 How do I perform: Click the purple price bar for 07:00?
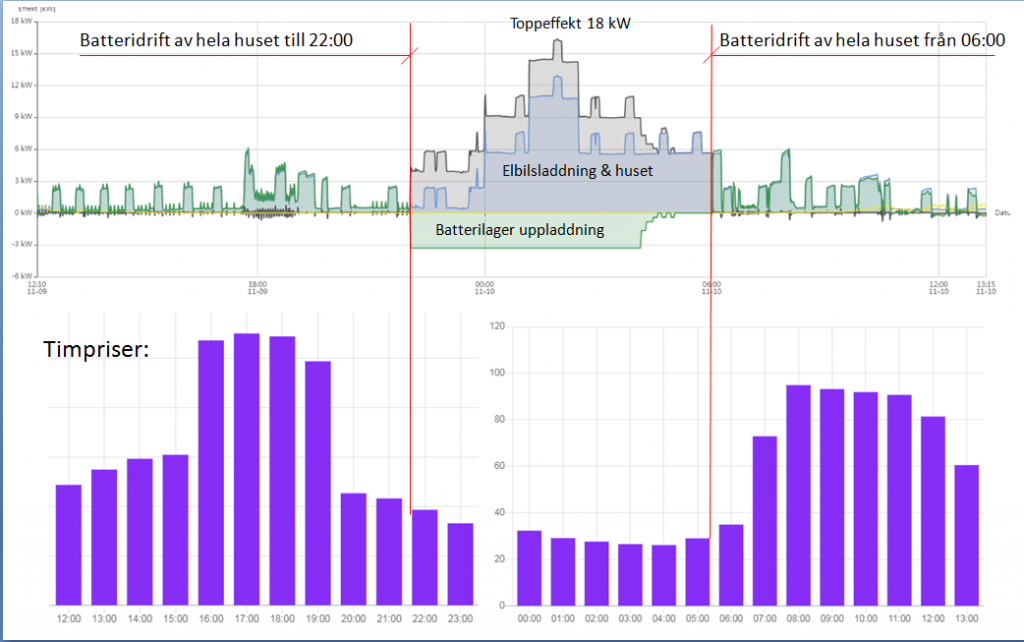765,521
